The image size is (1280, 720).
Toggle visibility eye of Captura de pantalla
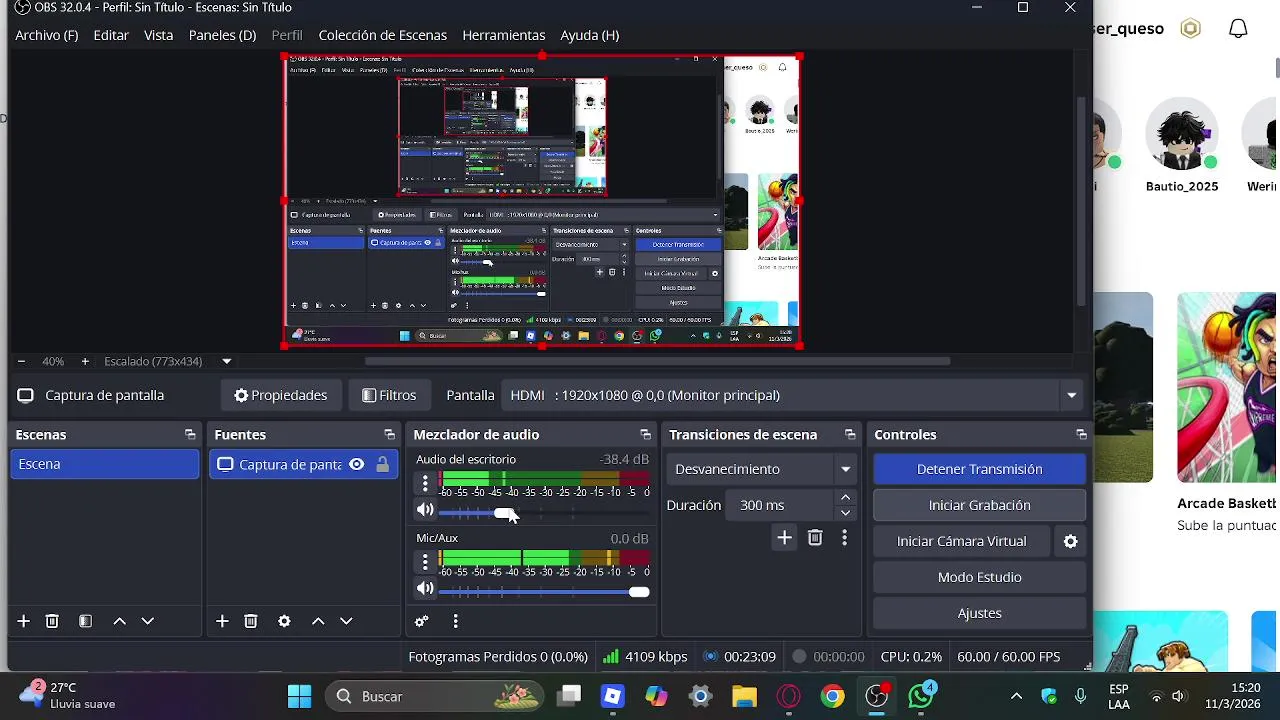356,464
